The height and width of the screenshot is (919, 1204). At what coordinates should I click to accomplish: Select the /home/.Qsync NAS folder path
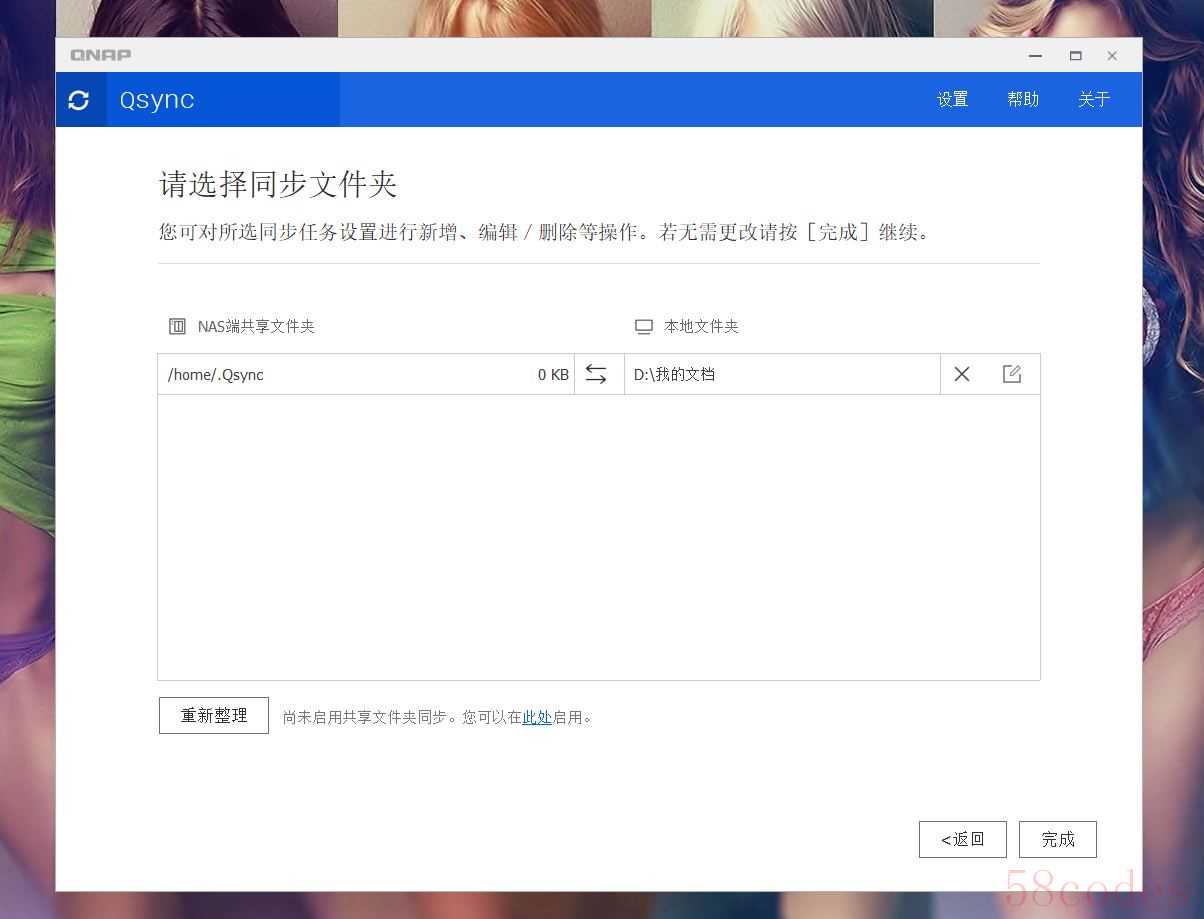pyautogui.click(x=216, y=375)
